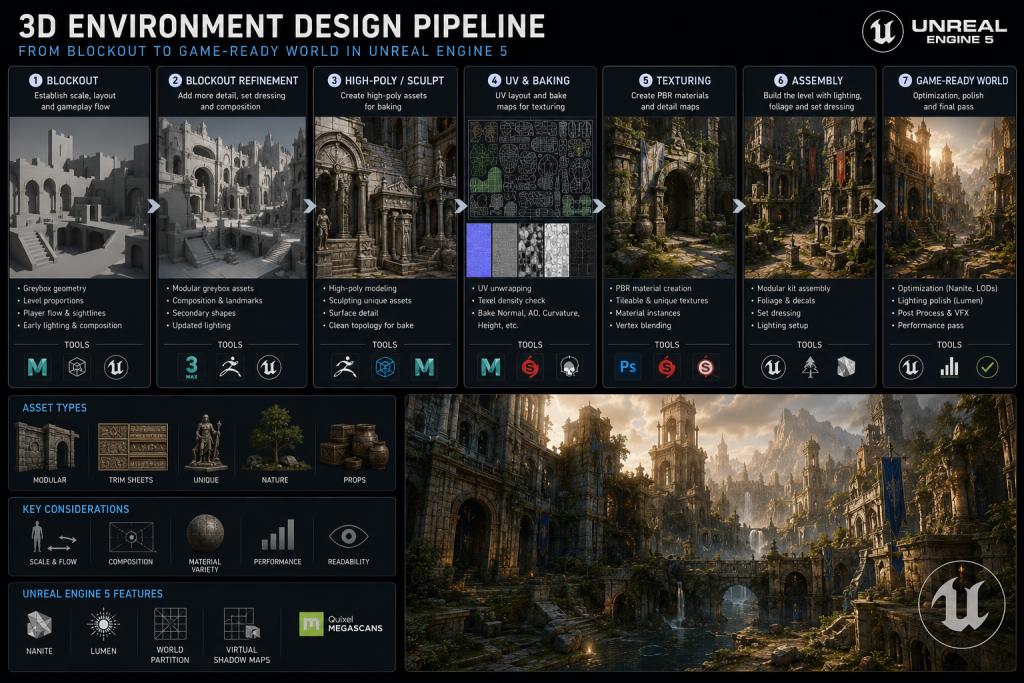Open the Assembly stage render image
The width and height of the screenshot is (1024, 683).
pyautogui.click(x=810, y=198)
